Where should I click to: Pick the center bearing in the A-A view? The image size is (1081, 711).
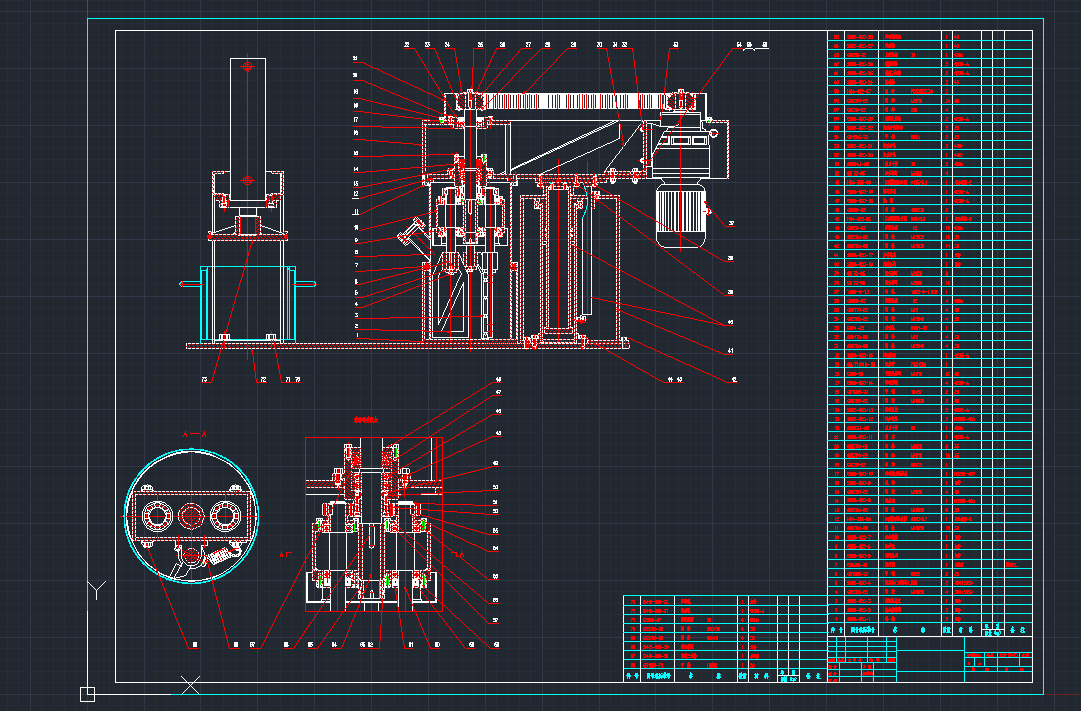190,515
